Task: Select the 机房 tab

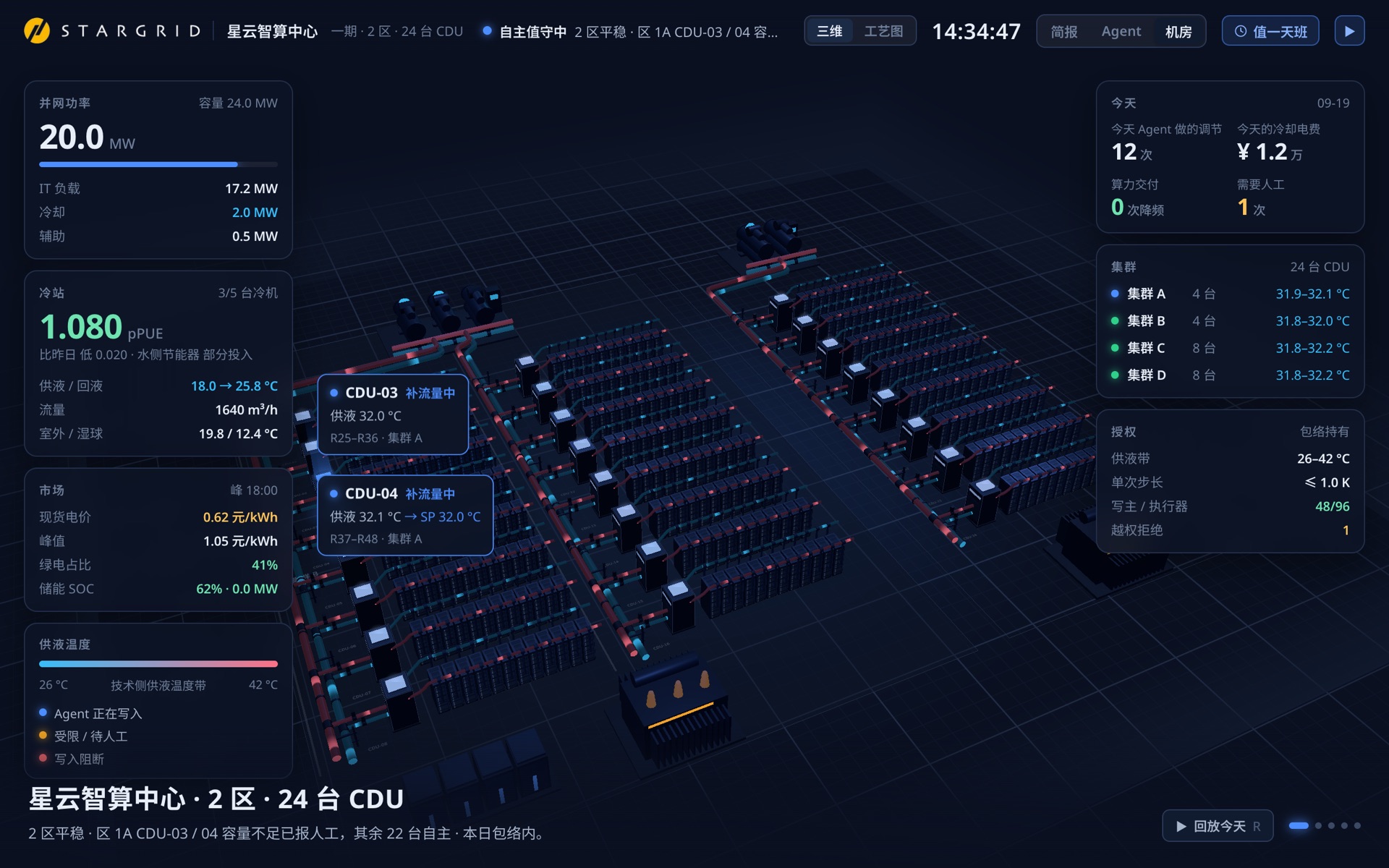Action: pos(1178,32)
